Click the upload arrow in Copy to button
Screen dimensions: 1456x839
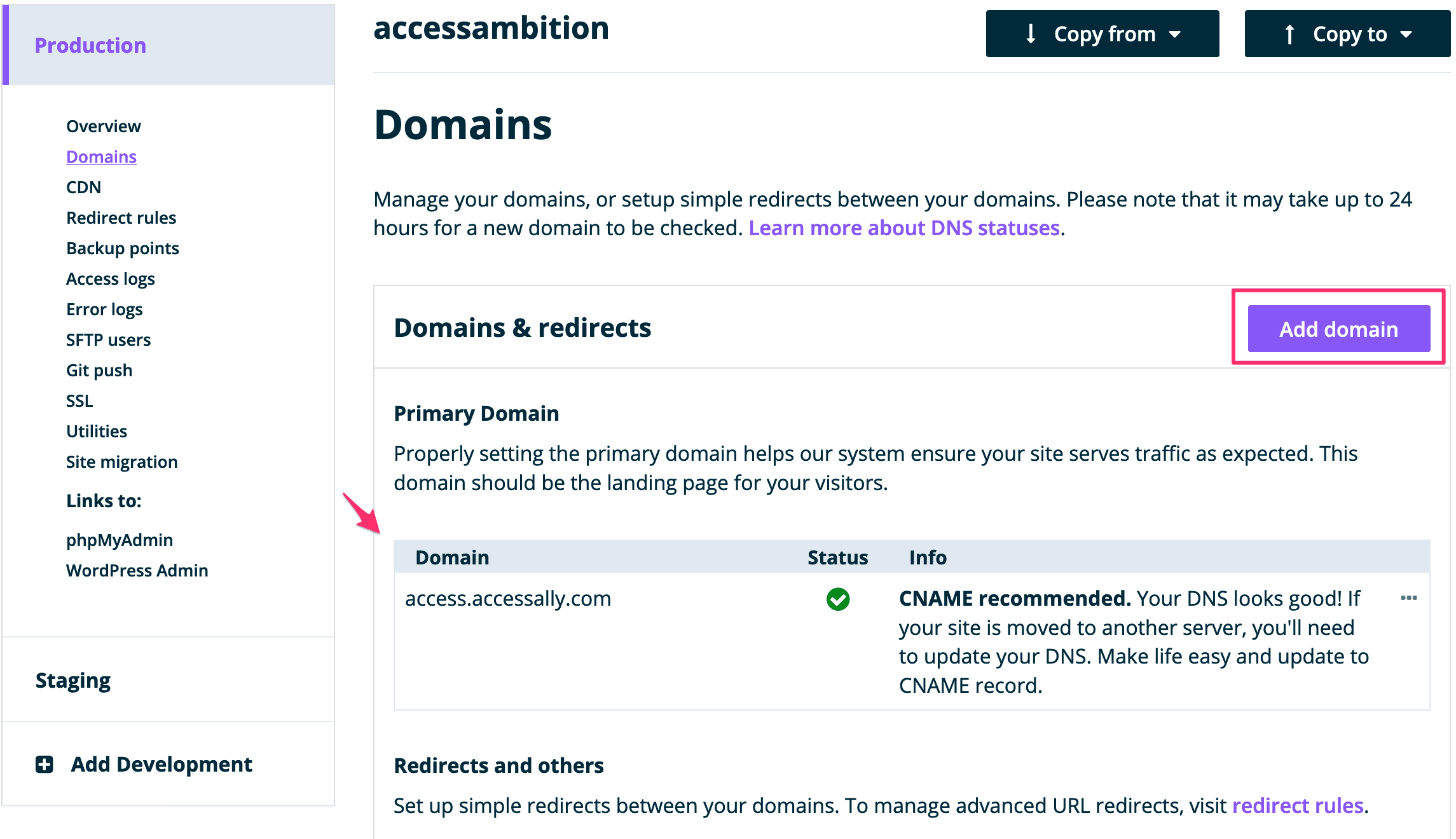pos(1289,34)
